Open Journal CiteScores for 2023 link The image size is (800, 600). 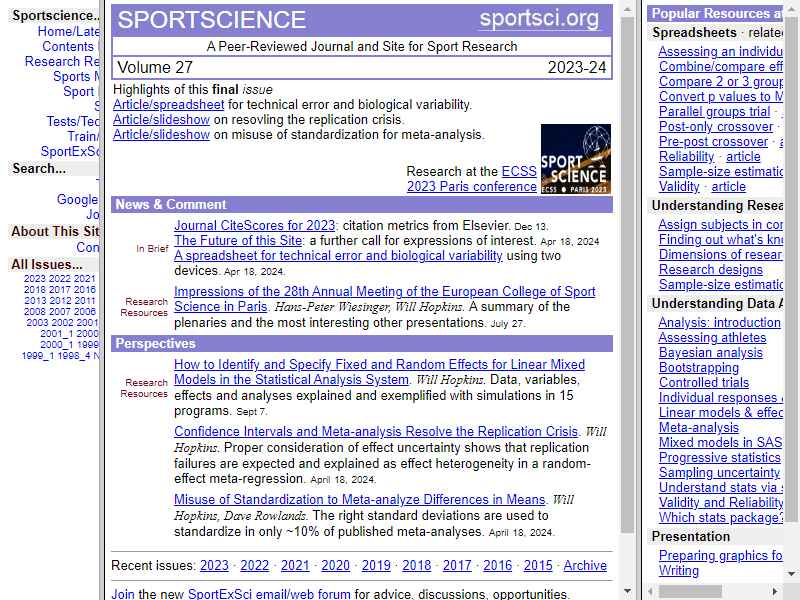click(x=255, y=226)
